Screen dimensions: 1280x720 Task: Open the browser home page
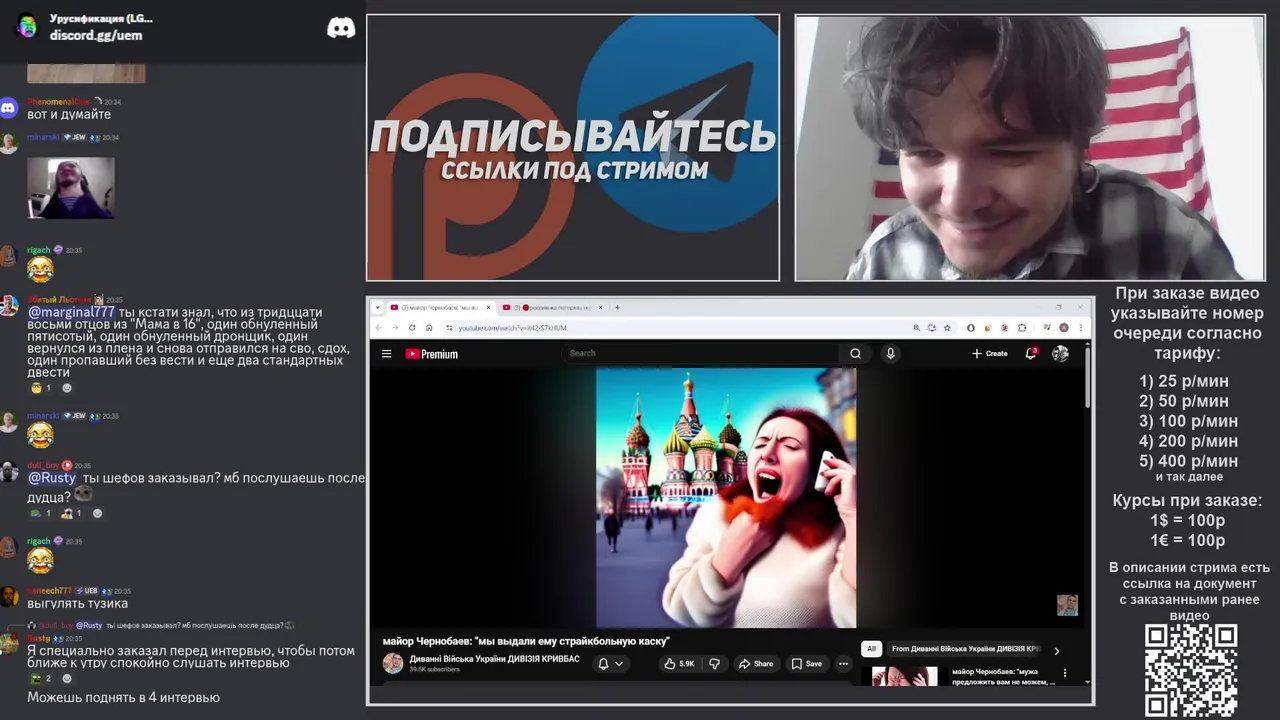tap(429, 327)
